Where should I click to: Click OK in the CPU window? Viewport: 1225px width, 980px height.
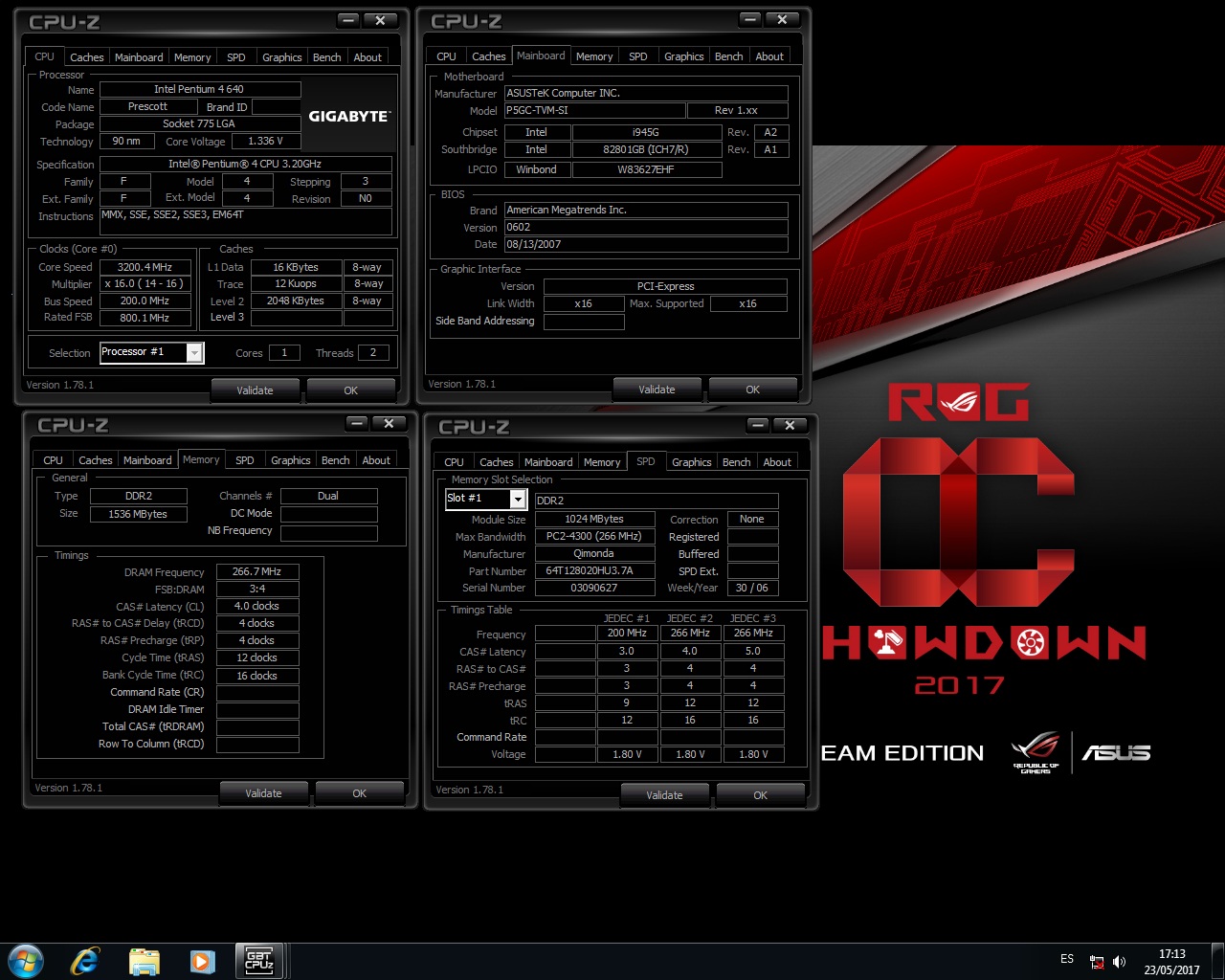click(351, 390)
